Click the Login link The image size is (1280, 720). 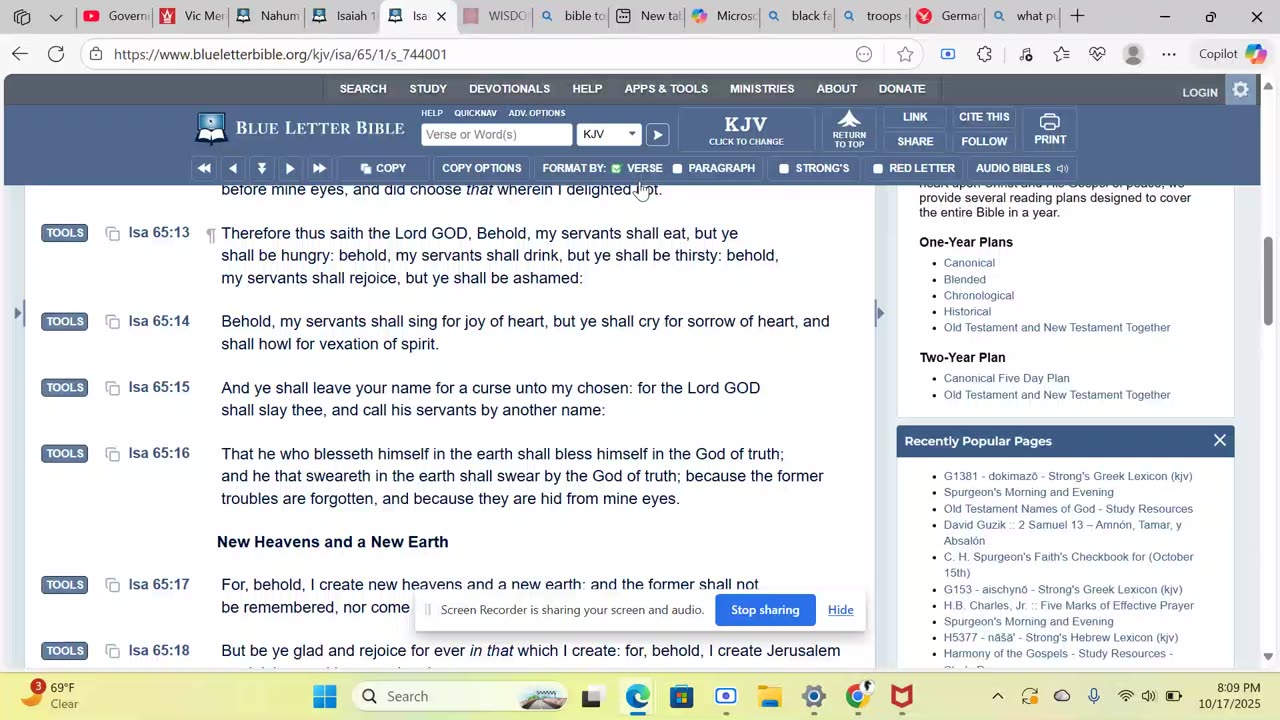click(1200, 92)
